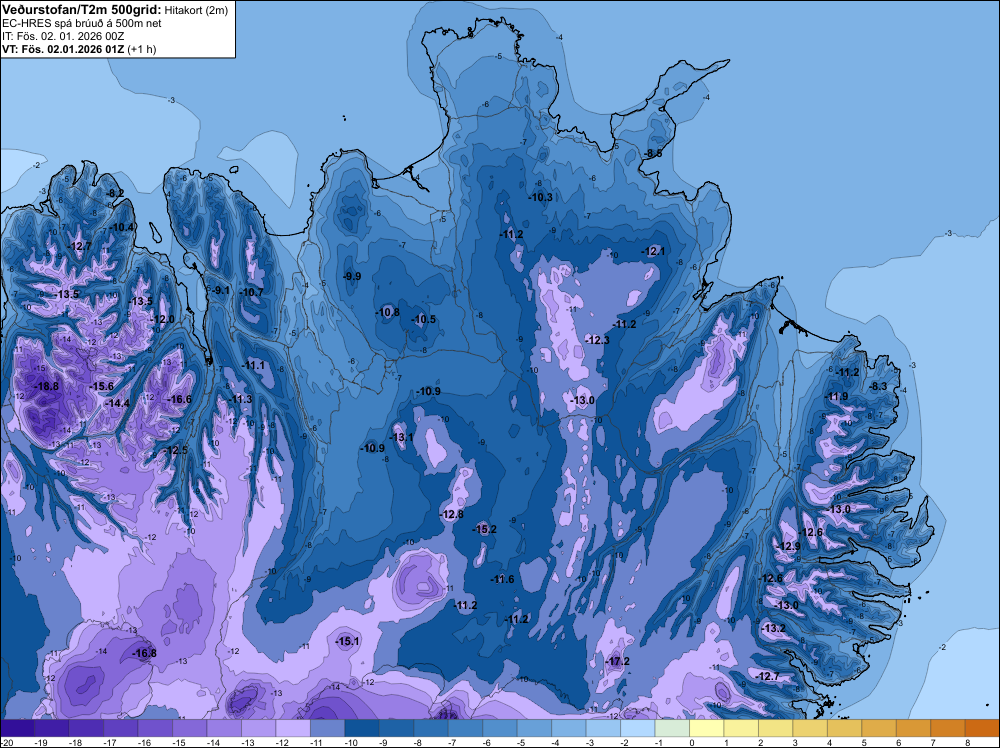Image resolution: width=1000 pixels, height=748 pixels.
Task: Click the -12.5 temperature label
Action: tap(176, 451)
